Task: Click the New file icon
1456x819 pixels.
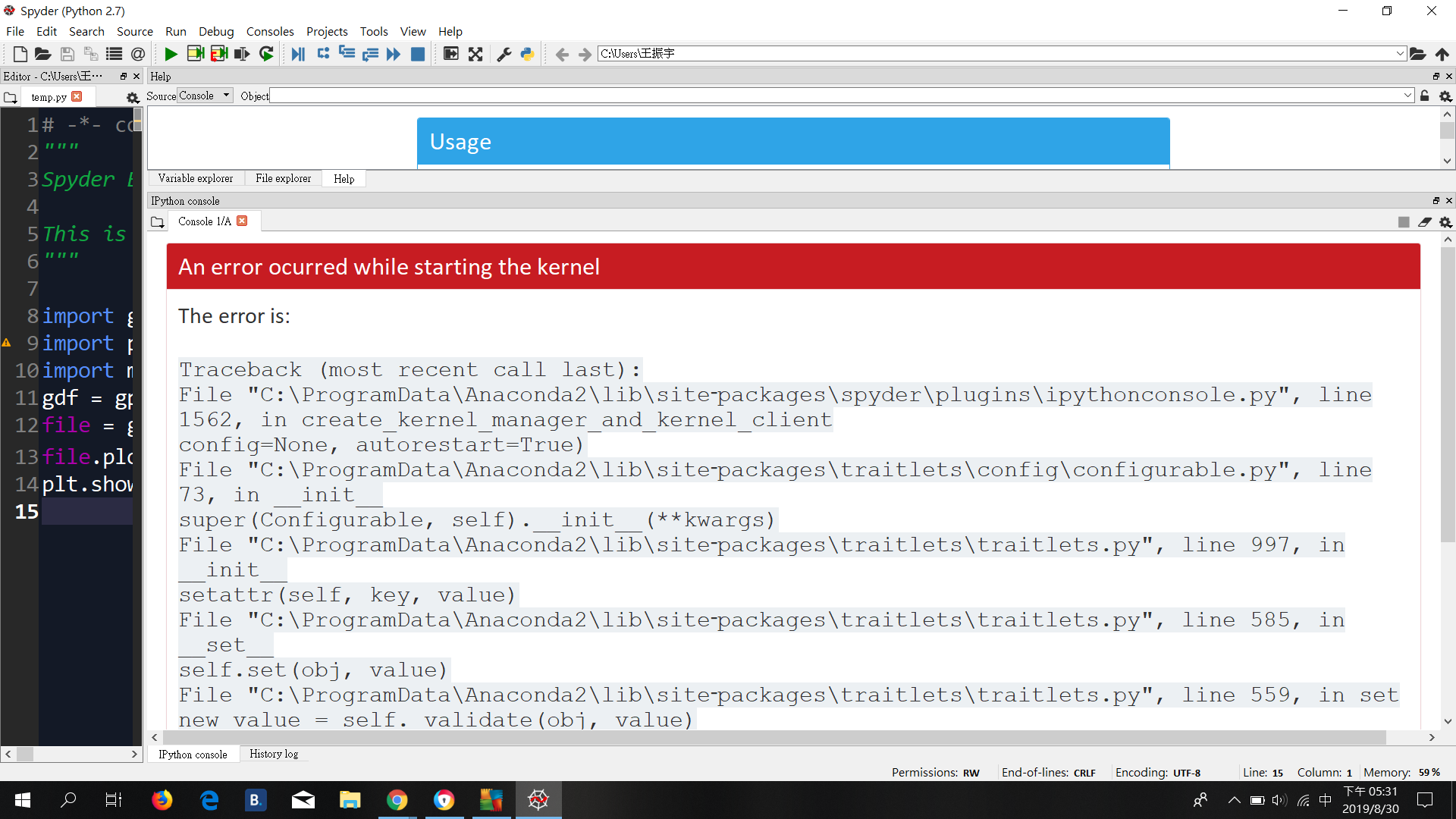Action: point(20,54)
